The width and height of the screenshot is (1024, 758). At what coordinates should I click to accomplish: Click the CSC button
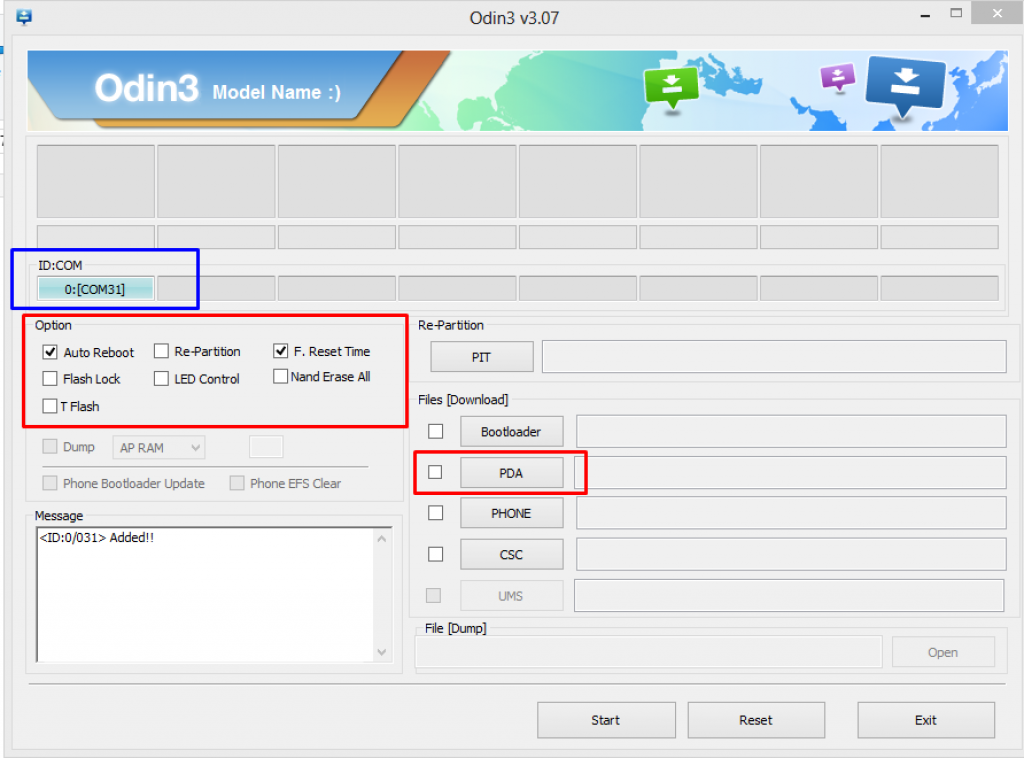click(511, 554)
